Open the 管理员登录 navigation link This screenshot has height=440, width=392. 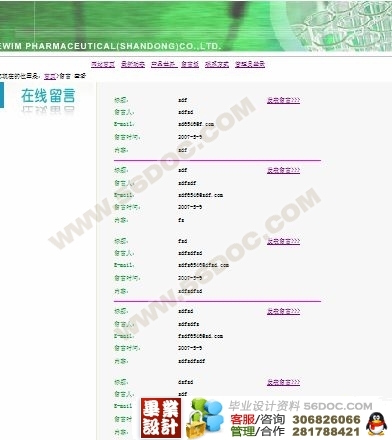[x=250, y=64]
